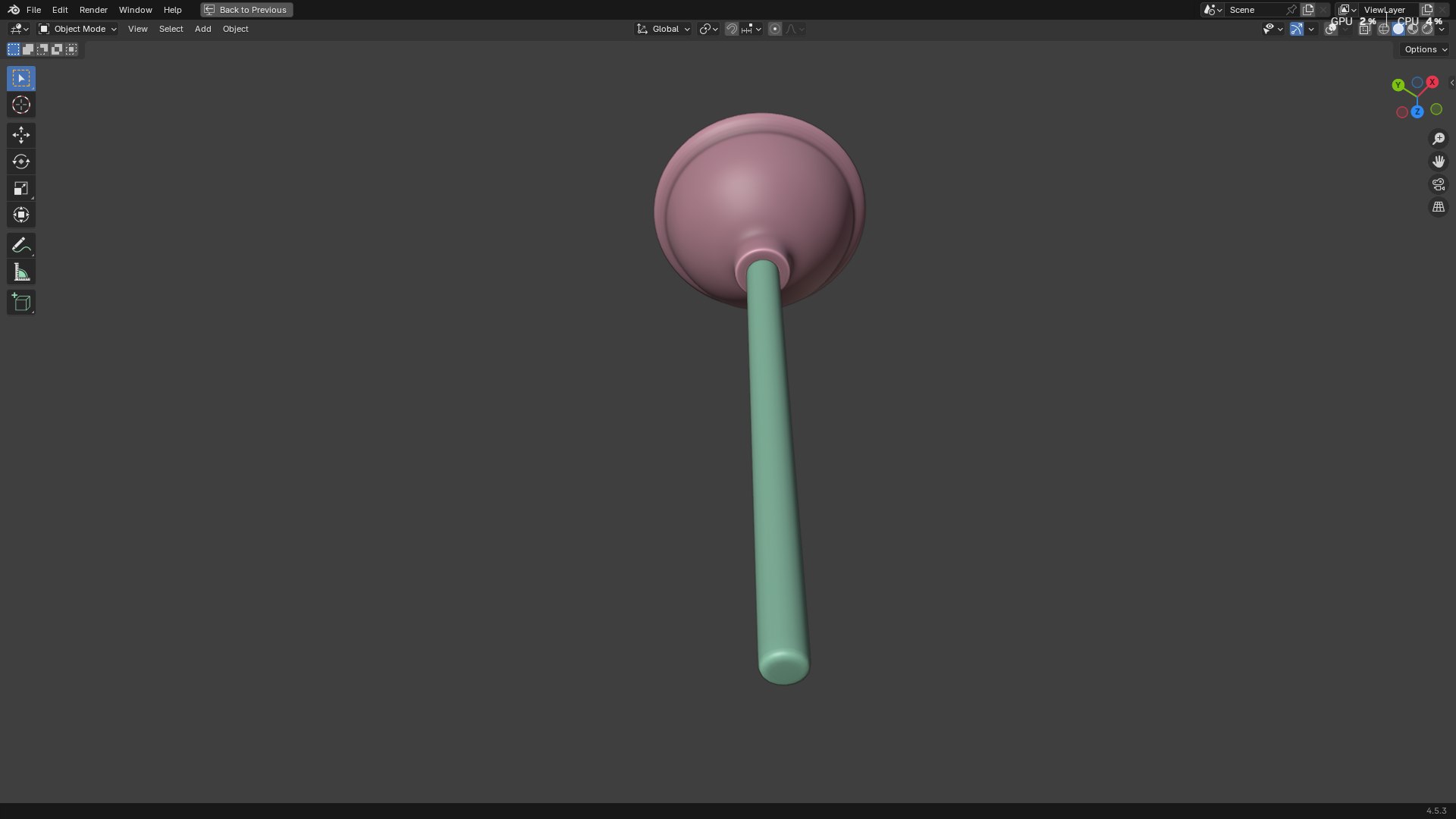
Task: Activate the Scale tool
Action: pyautogui.click(x=21, y=188)
